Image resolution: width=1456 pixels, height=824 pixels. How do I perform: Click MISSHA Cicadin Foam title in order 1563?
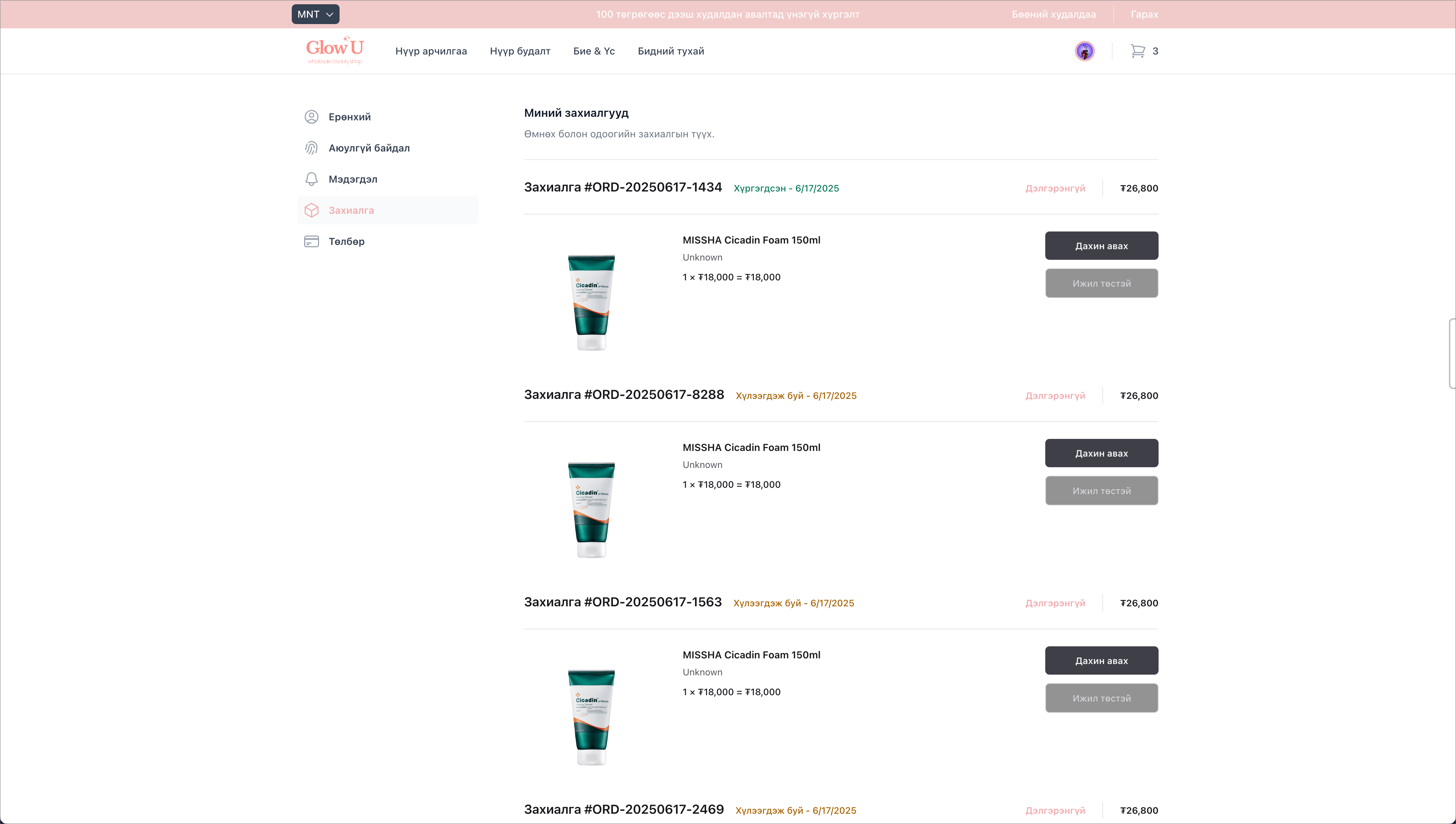click(751, 655)
